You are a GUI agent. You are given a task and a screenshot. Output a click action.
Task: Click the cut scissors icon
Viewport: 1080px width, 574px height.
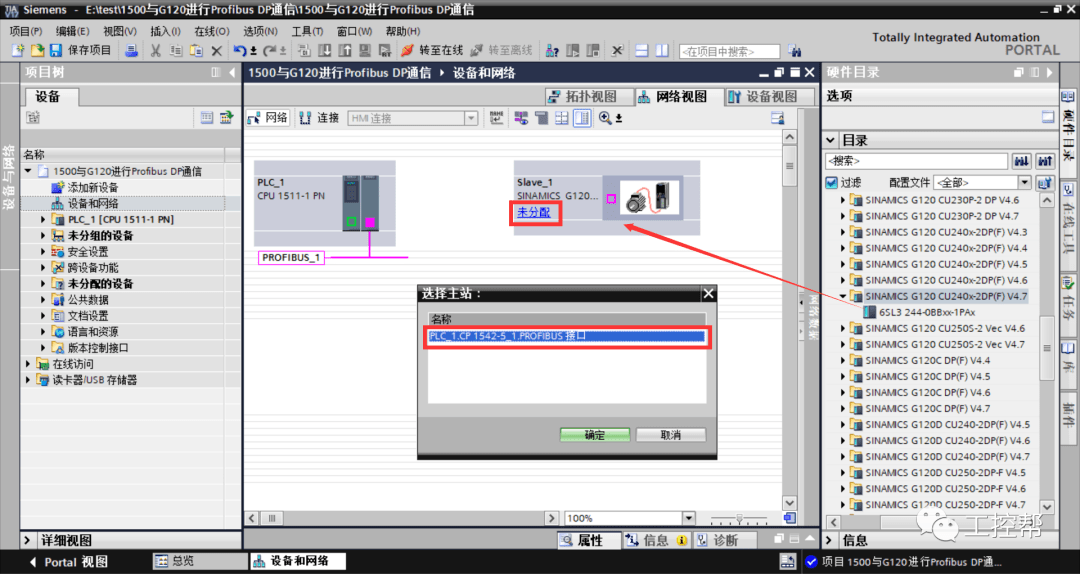click(156, 50)
